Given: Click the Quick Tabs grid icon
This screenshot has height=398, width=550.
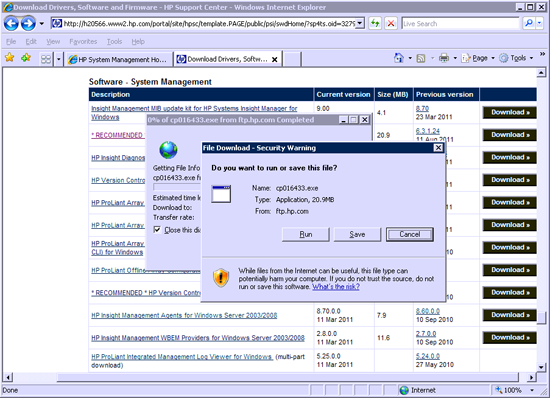Looking at the screenshot, I should point(46,59).
